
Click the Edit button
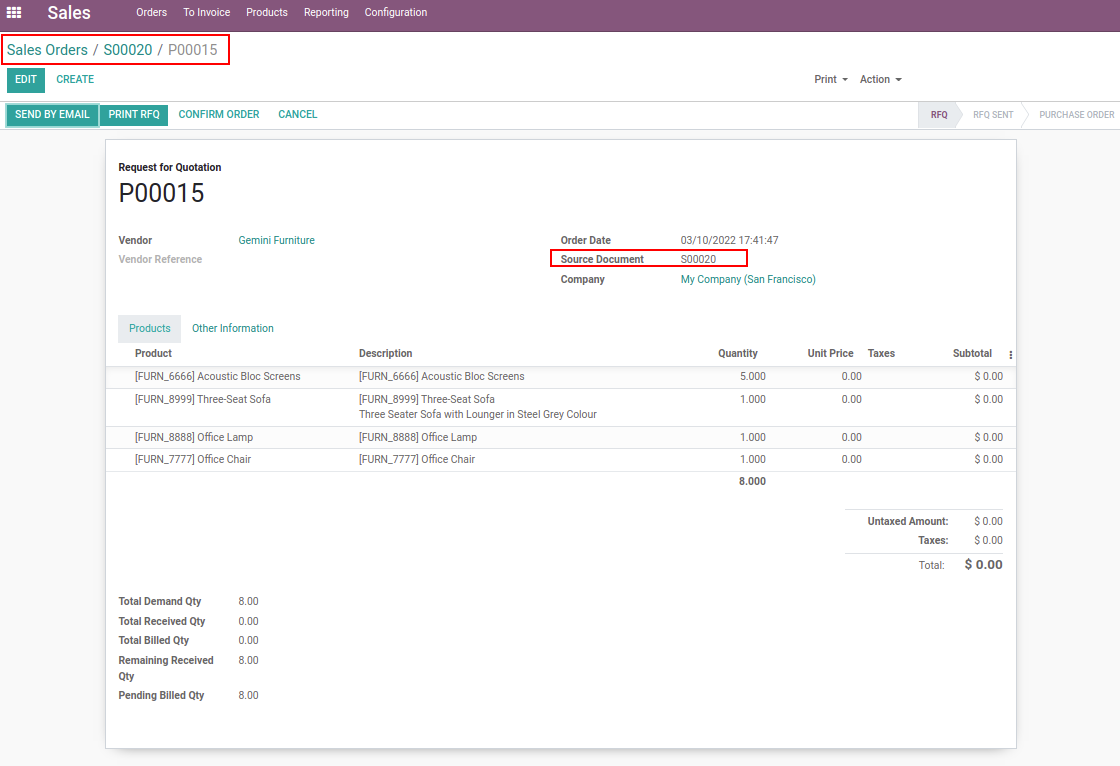click(26, 80)
